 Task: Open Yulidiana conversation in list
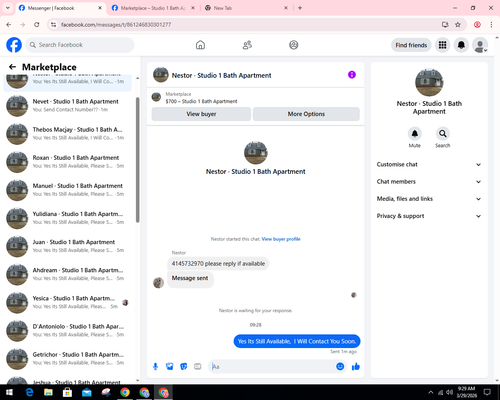(x=68, y=218)
